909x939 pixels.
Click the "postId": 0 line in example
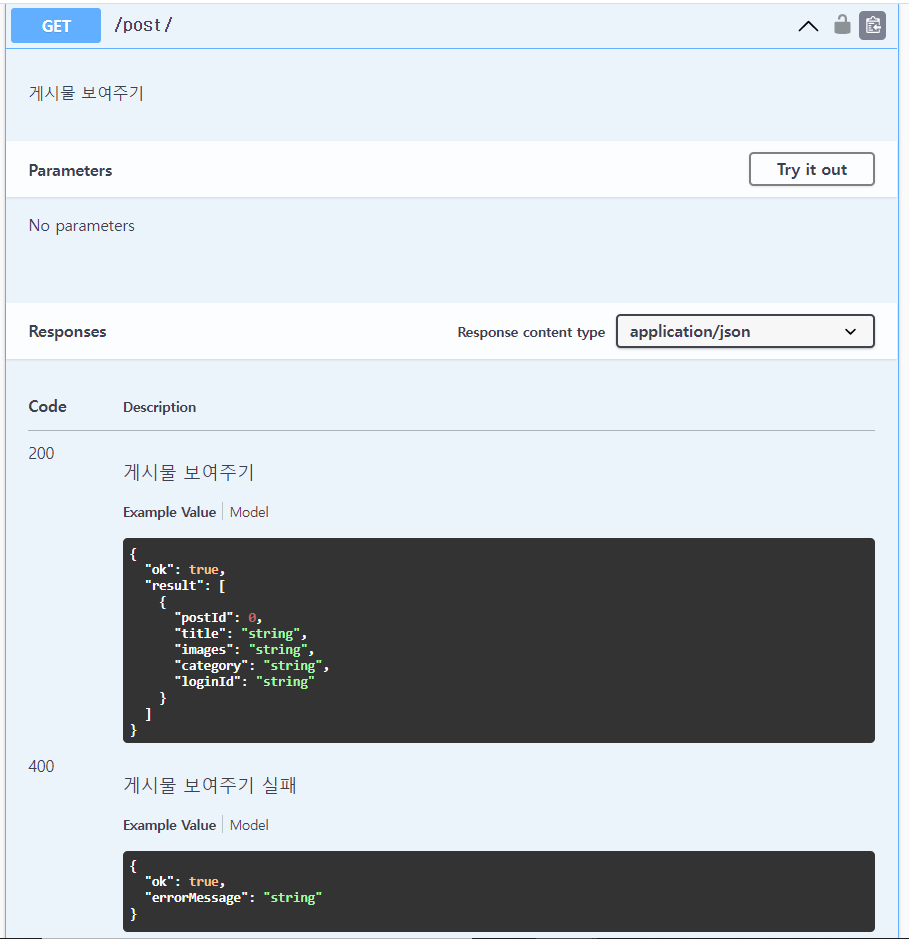[219, 617]
